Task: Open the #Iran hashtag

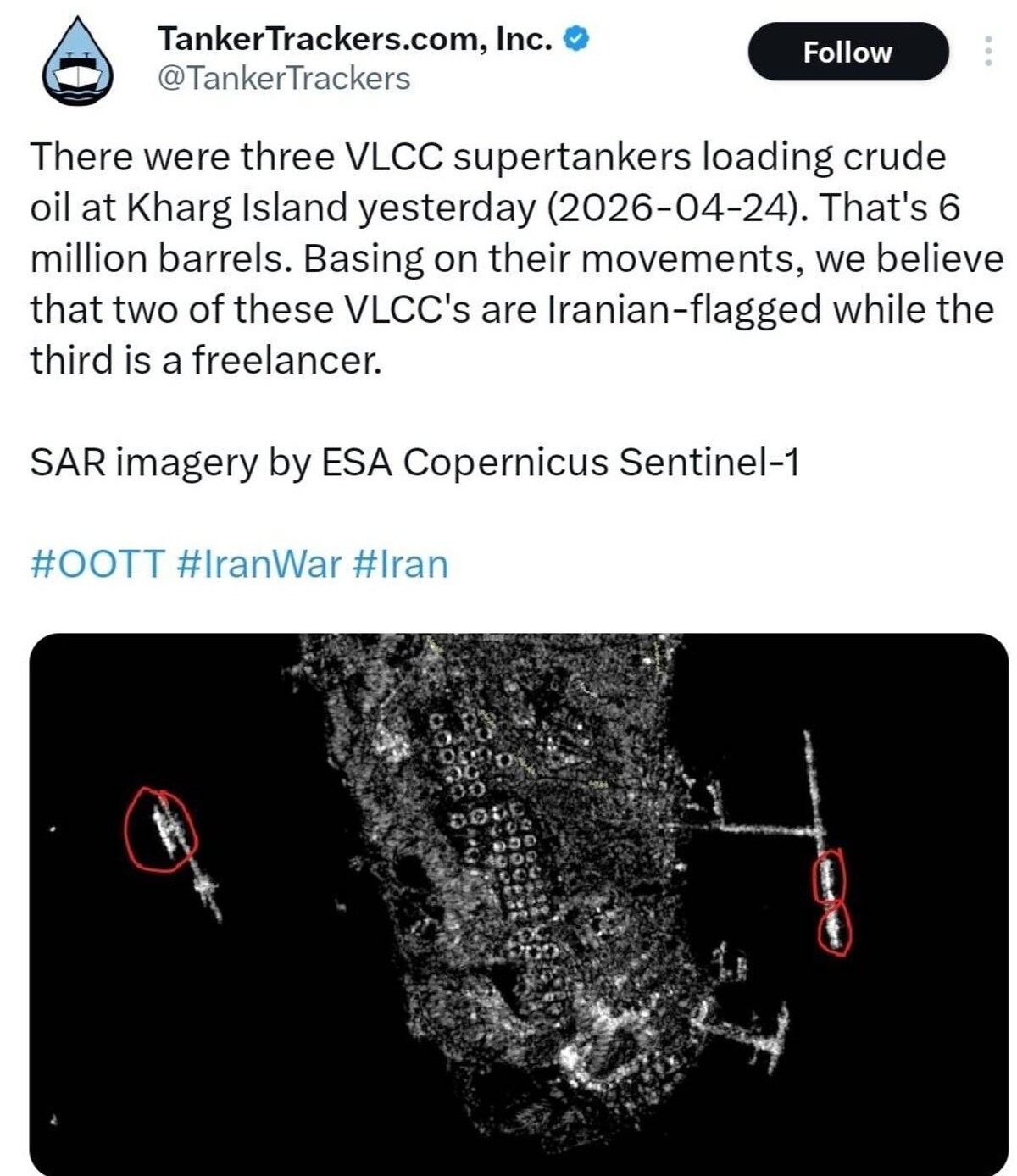Action: pyautogui.click(x=398, y=564)
